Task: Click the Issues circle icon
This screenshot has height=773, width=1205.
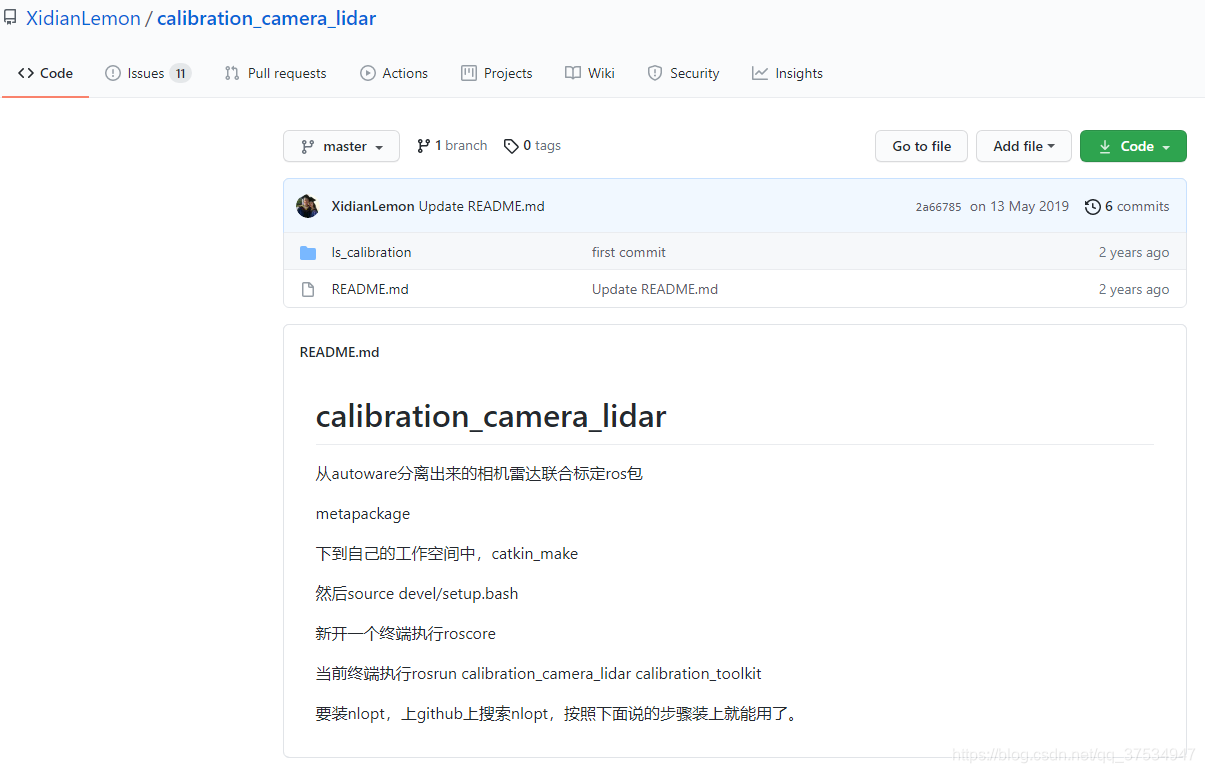Action: coord(113,73)
